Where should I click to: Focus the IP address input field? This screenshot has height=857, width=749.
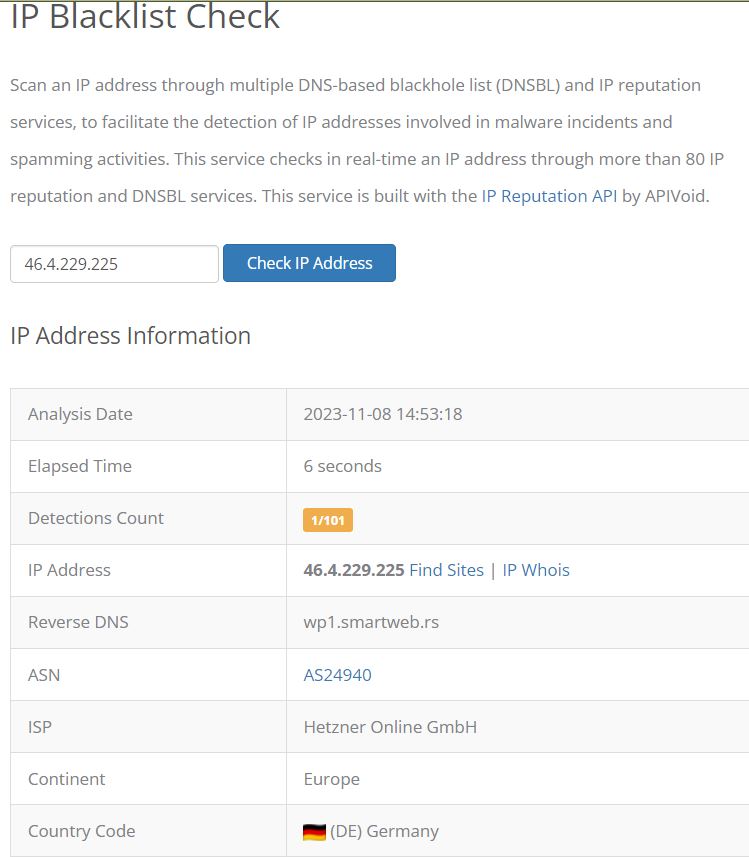tap(114, 264)
